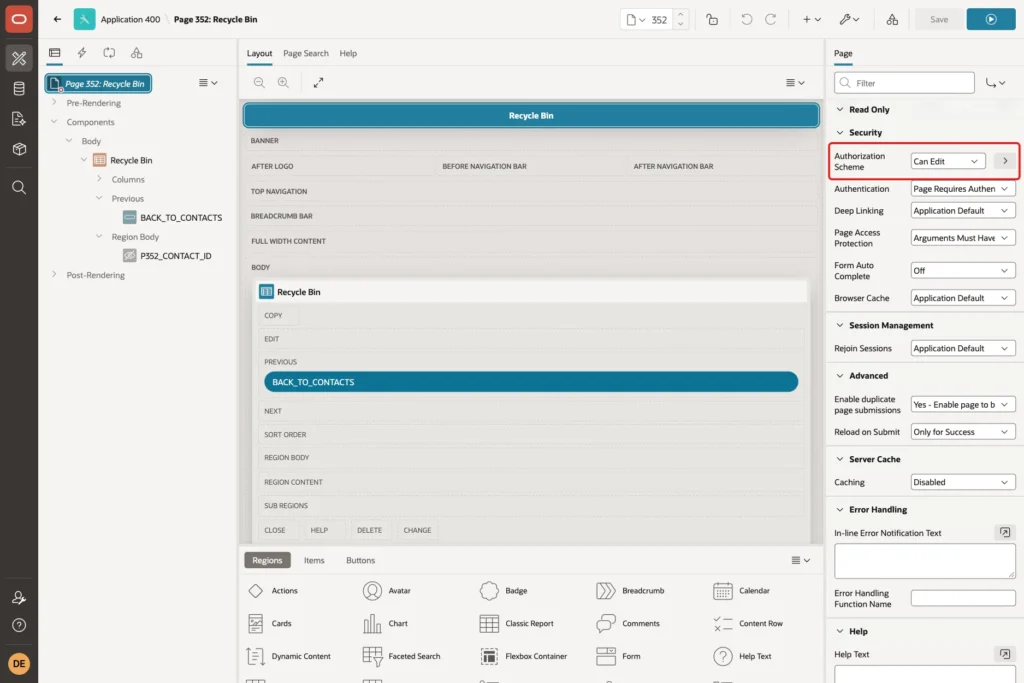This screenshot has height=683, width=1024.
Task: Switch to Page Shared Components tab
Action: tap(136, 53)
